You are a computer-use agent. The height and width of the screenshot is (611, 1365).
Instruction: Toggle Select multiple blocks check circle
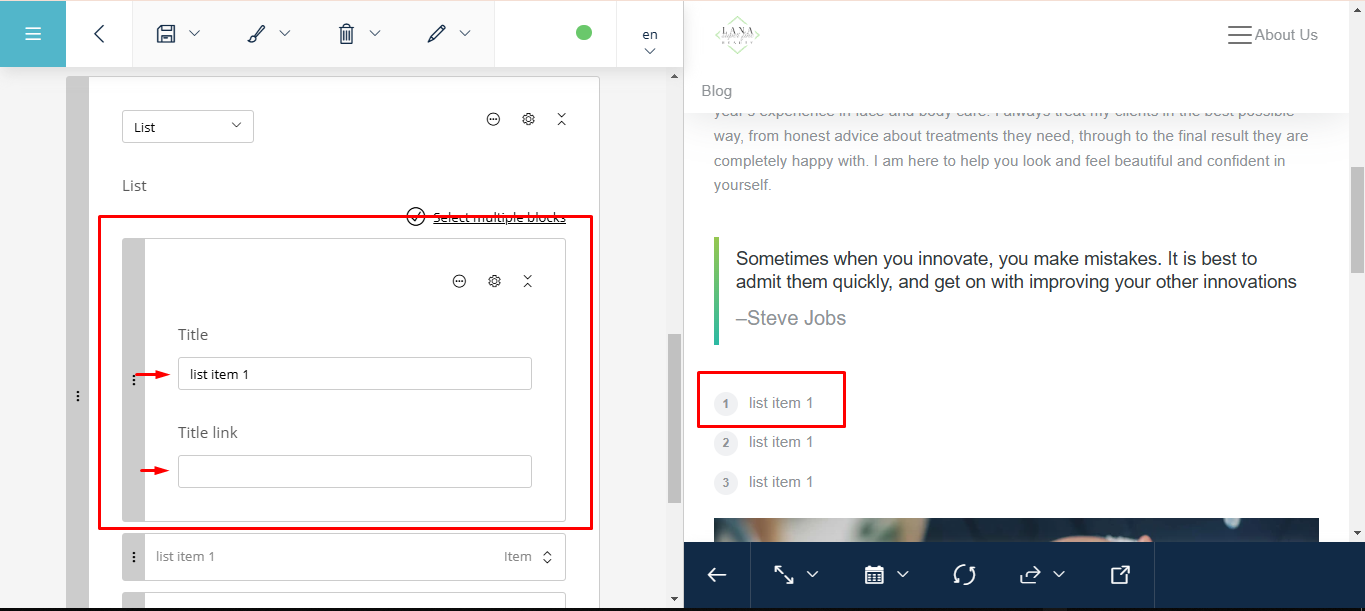pos(416,217)
